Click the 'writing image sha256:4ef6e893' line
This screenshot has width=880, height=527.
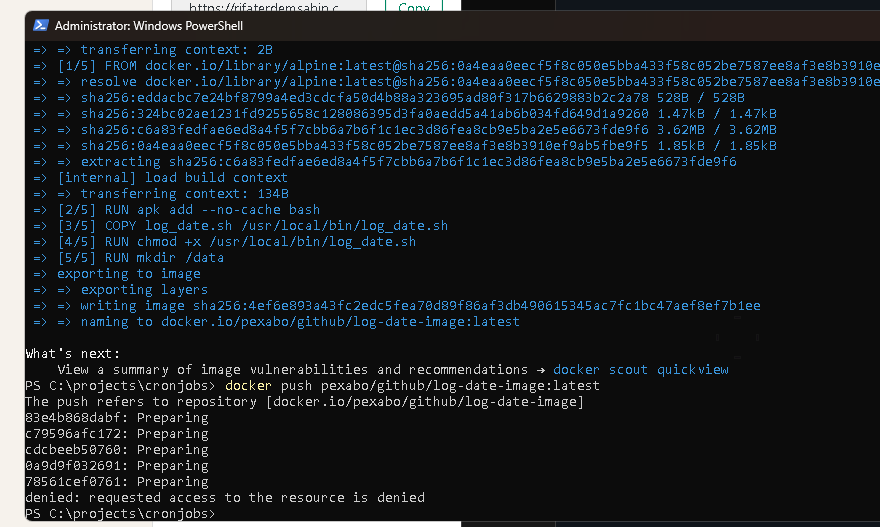tap(397, 306)
